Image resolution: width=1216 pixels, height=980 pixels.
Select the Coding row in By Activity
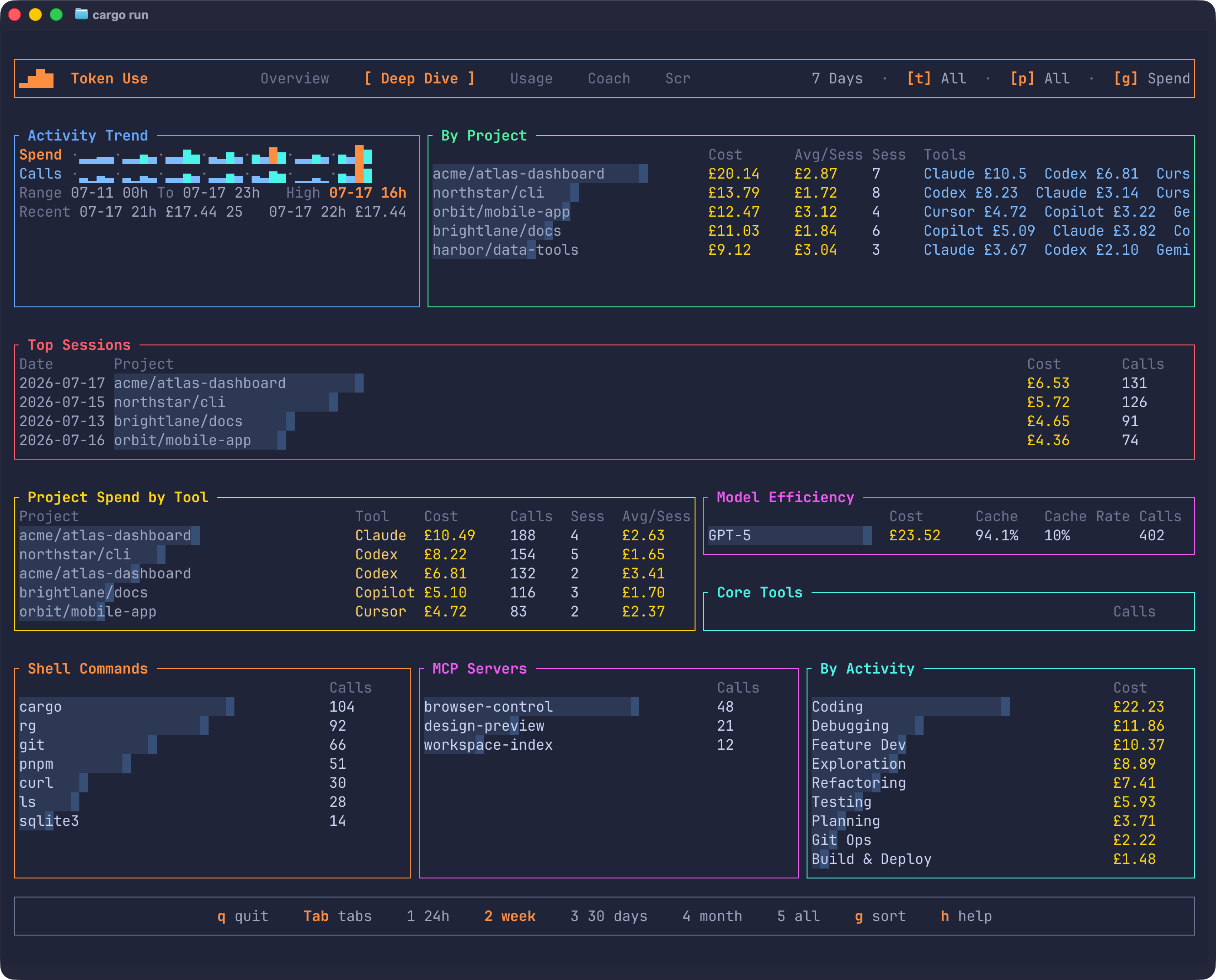1001,707
